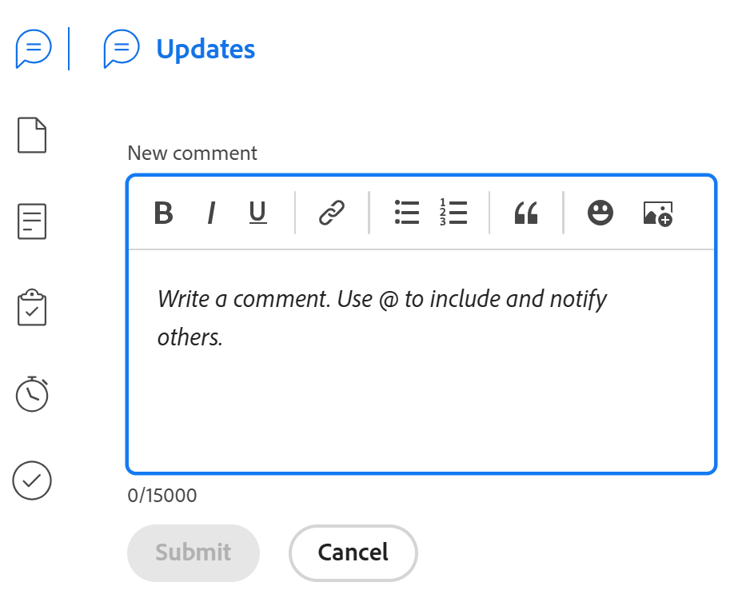This screenshot has height=602, width=750.
Task: Insert a bulleted list
Action: coord(407,213)
